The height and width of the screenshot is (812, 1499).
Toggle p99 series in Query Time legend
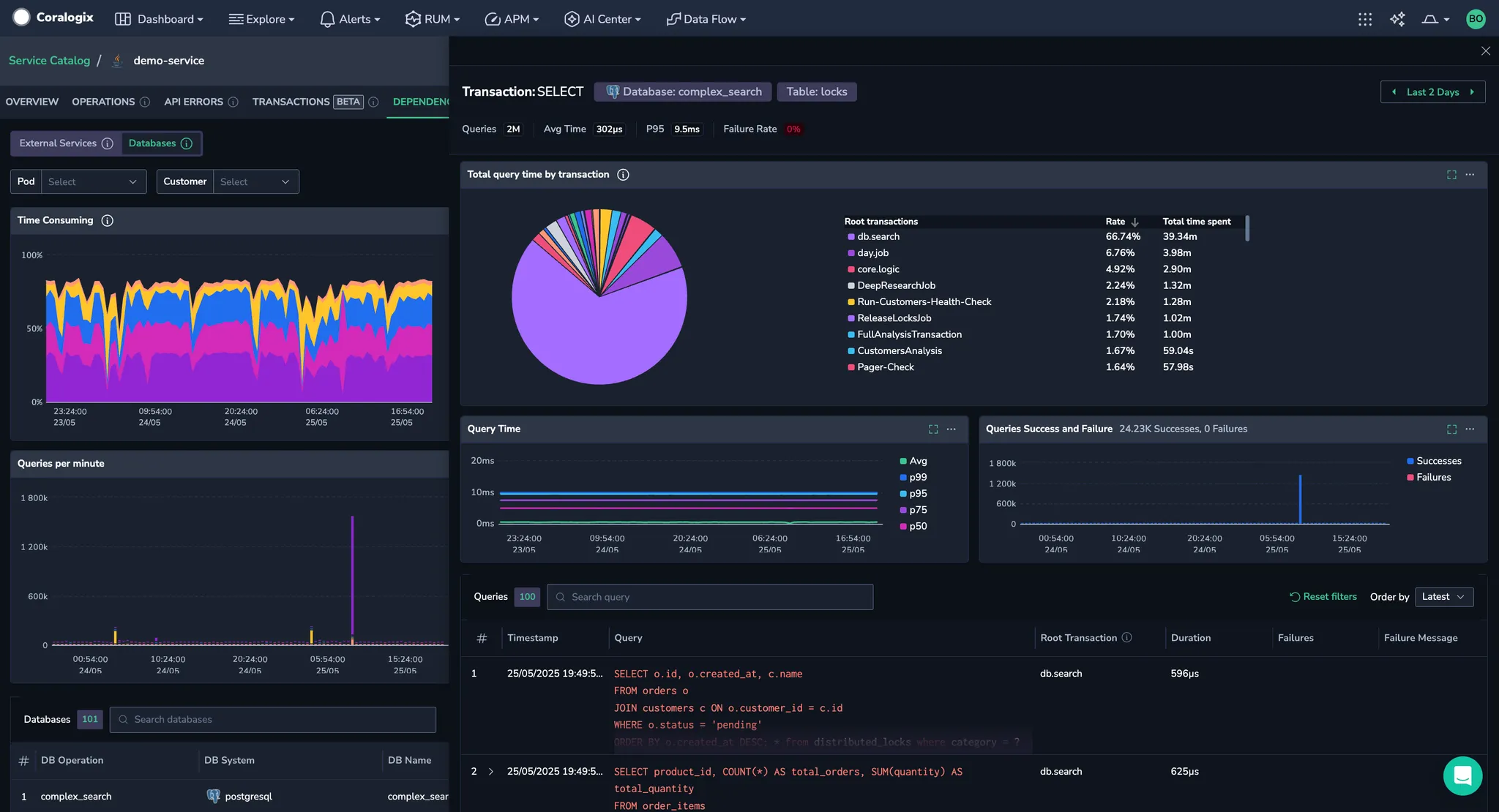[x=913, y=477]
